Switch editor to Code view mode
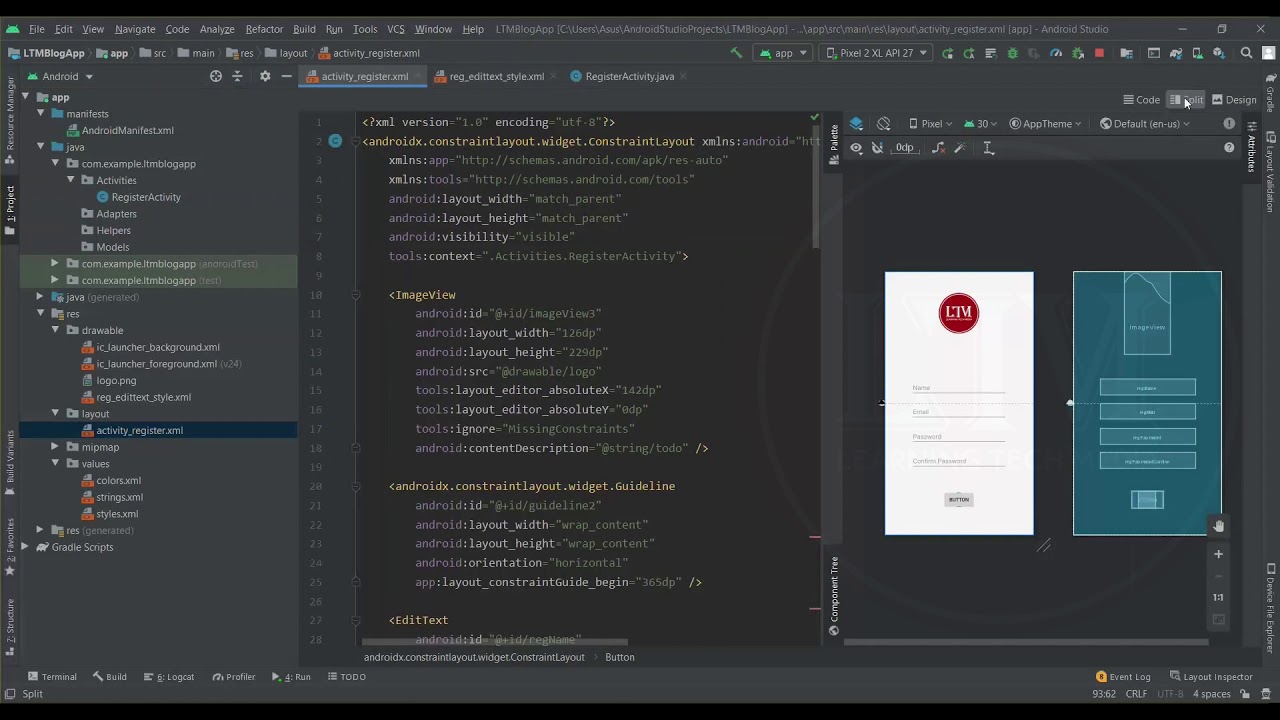The width and height of the screenshot is (1280, 720). pyautogui.click(x=1141, y=100)
